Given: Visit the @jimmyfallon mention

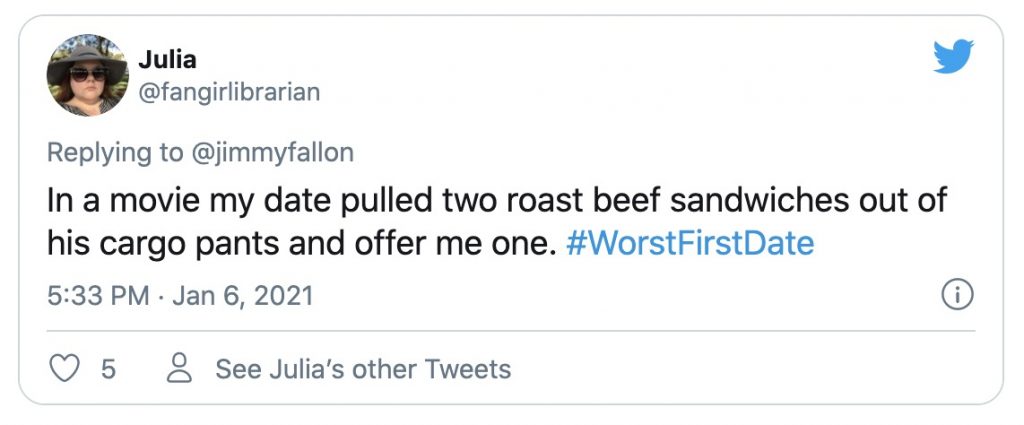Looking at the screenshot, I should [273, 152].
